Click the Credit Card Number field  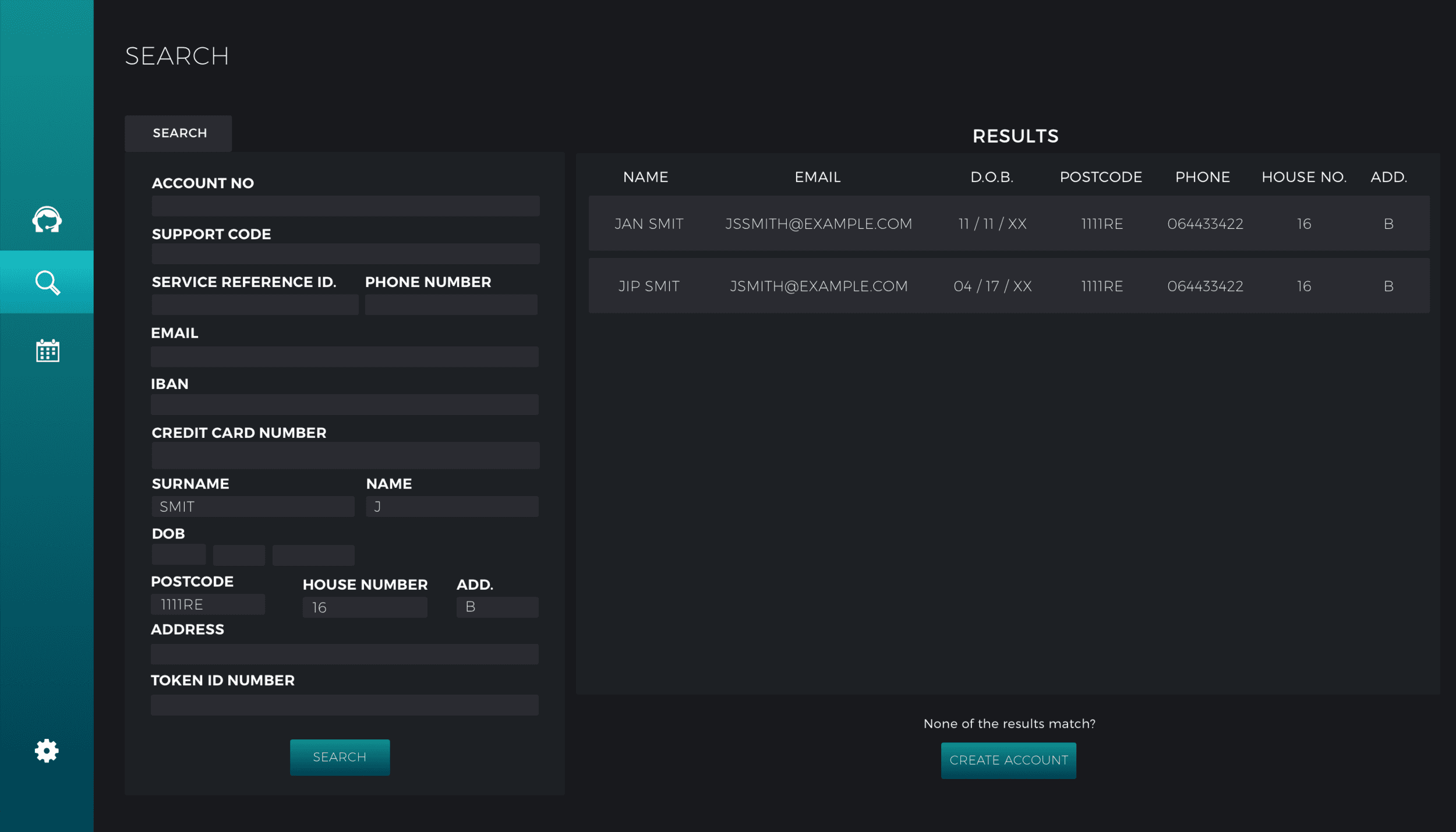click(x=345, y=455)
